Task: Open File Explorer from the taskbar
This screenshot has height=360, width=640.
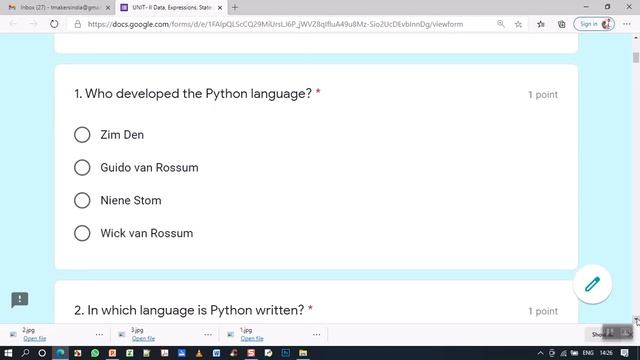Action: [303, 353]
